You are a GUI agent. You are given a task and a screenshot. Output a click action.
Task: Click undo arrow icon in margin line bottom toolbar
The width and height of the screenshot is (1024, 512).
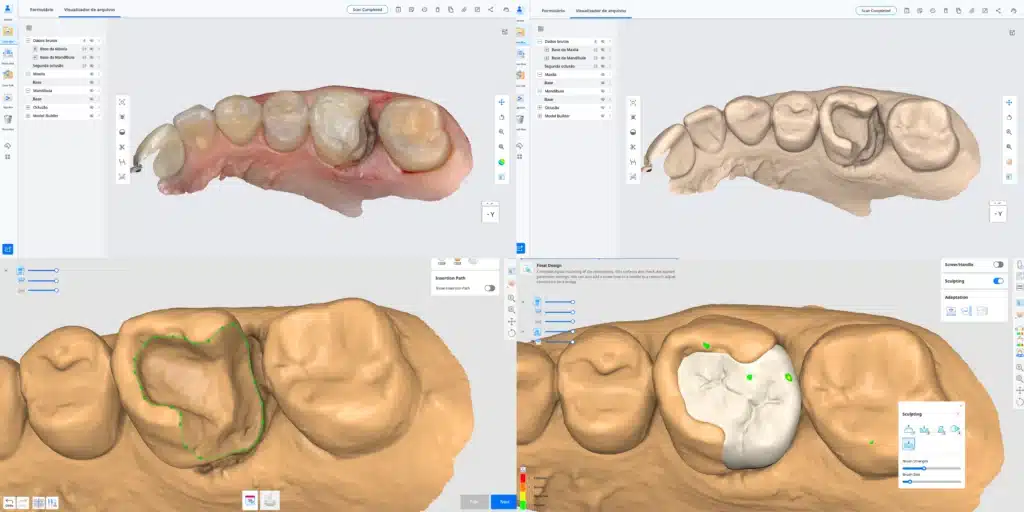point(8,502)
